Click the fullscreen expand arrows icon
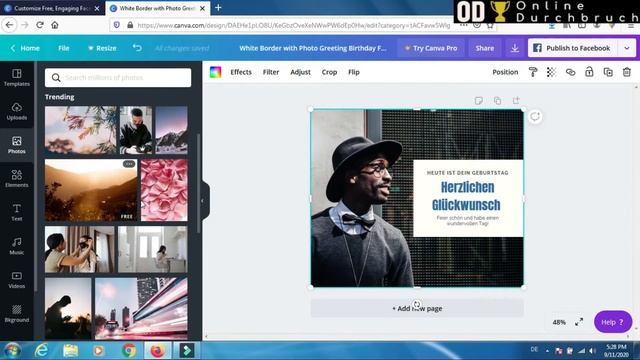Image resolution: width=640 pixels, height=360 pixels. pyautogui.click(x=579, y=322)
